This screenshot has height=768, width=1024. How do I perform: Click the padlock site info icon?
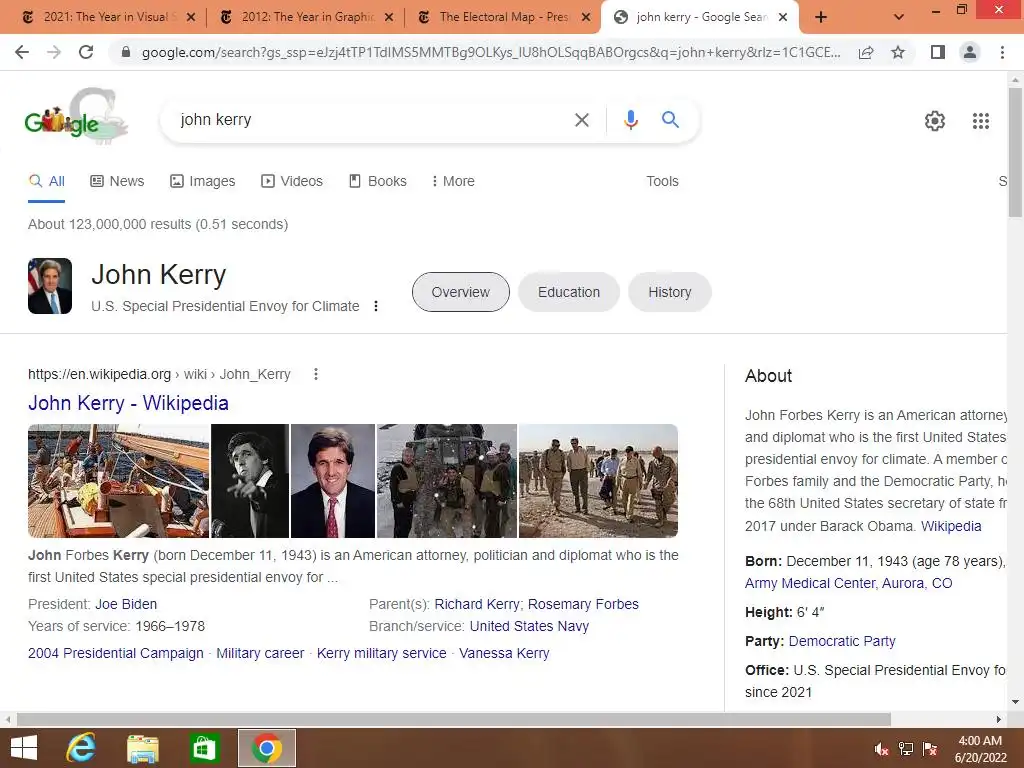click(x=126, y=52)
